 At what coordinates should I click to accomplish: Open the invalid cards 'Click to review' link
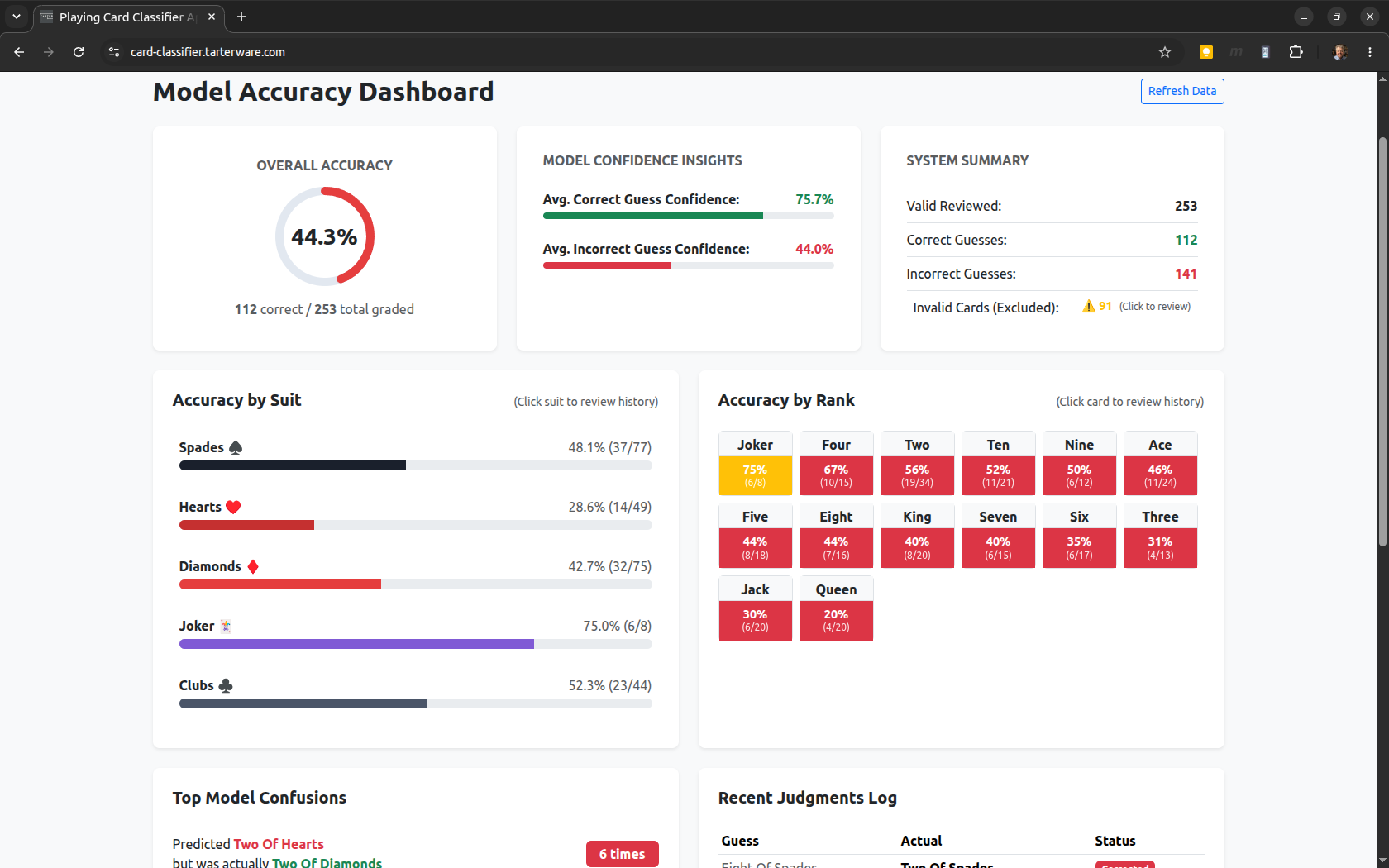point(1155,307)
